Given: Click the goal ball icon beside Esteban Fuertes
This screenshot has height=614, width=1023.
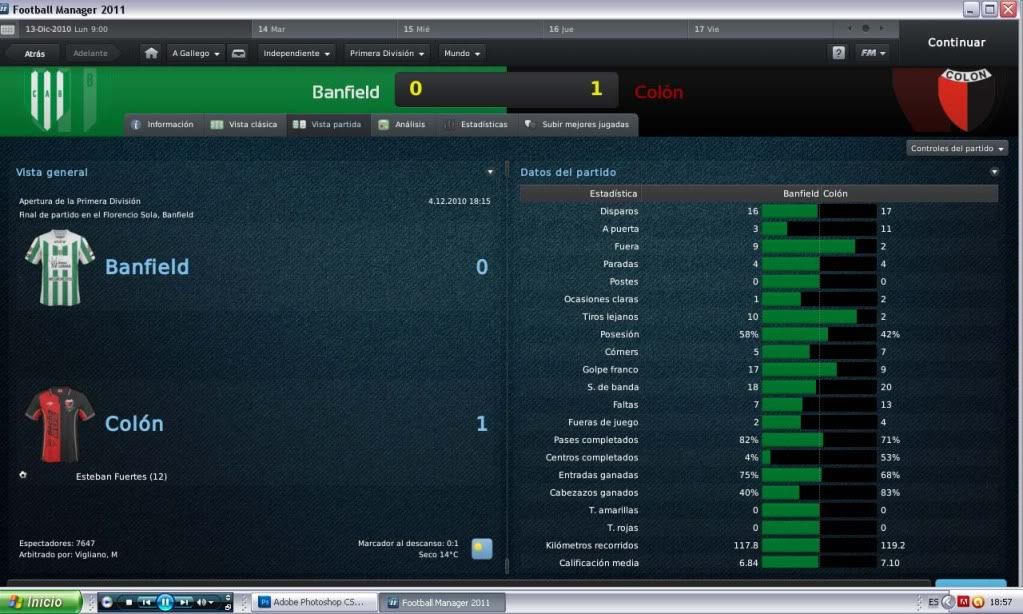Looking at the screenshot, I should coord(23,475).
